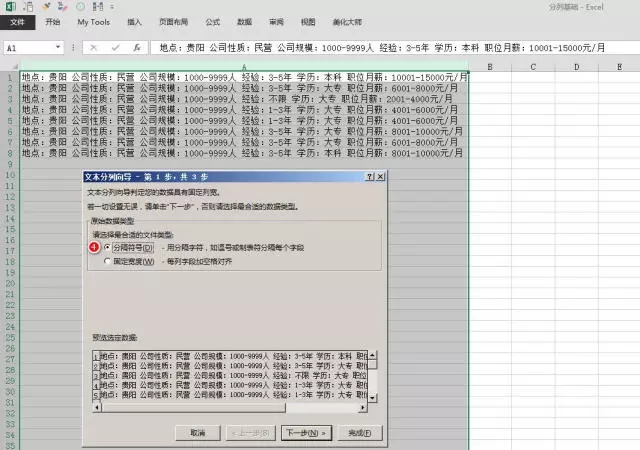Select column C header
640x450 pixels.
pos(533,67)
